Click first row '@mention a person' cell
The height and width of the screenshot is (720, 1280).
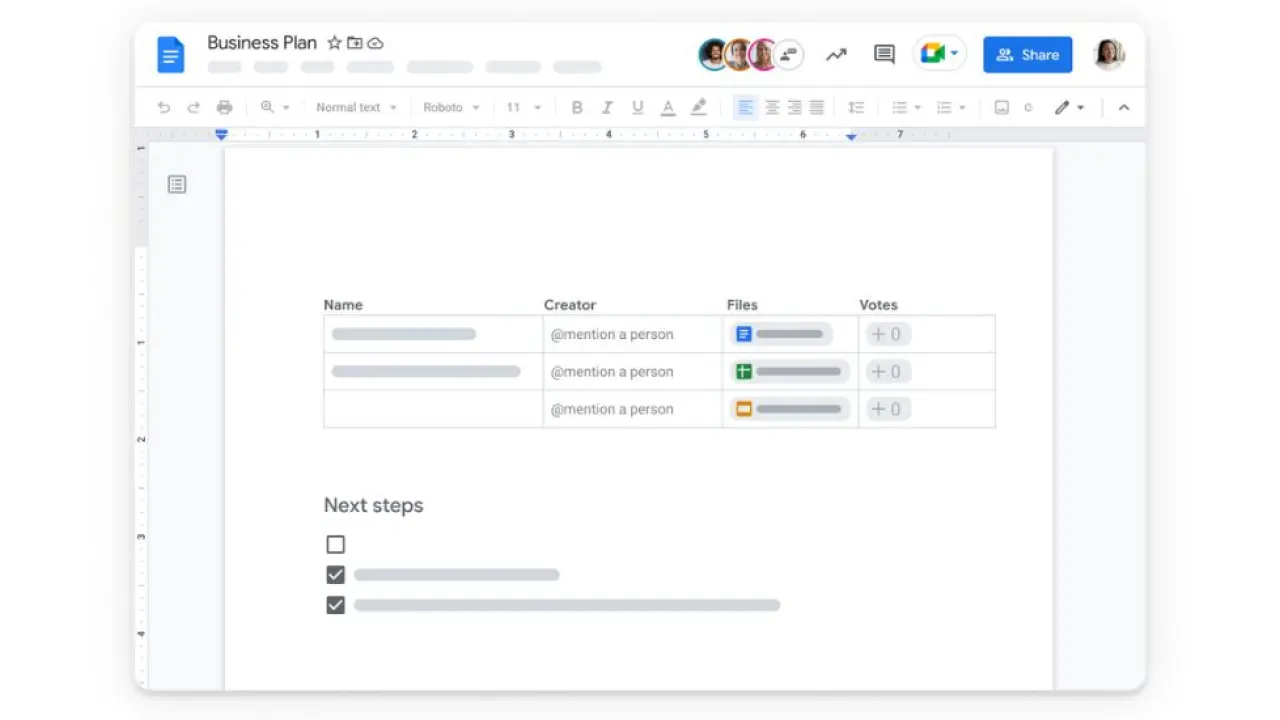[612, 335]
